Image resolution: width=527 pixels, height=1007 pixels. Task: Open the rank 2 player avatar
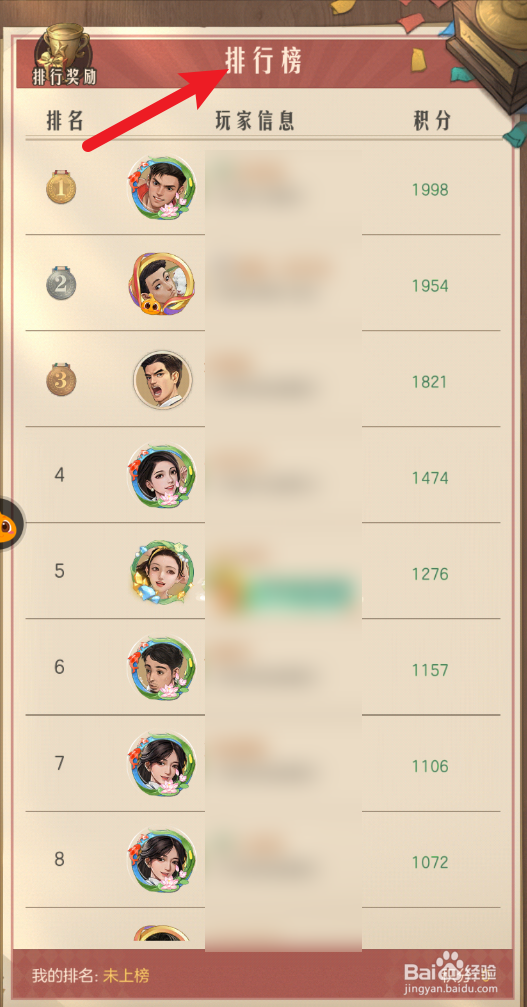[x=162, y=283]
